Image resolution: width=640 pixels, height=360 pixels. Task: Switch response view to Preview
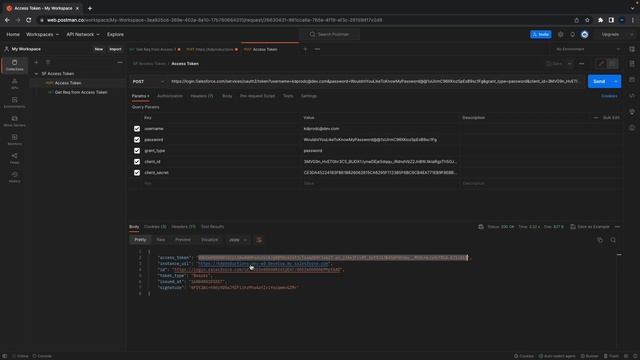[182, 240]
